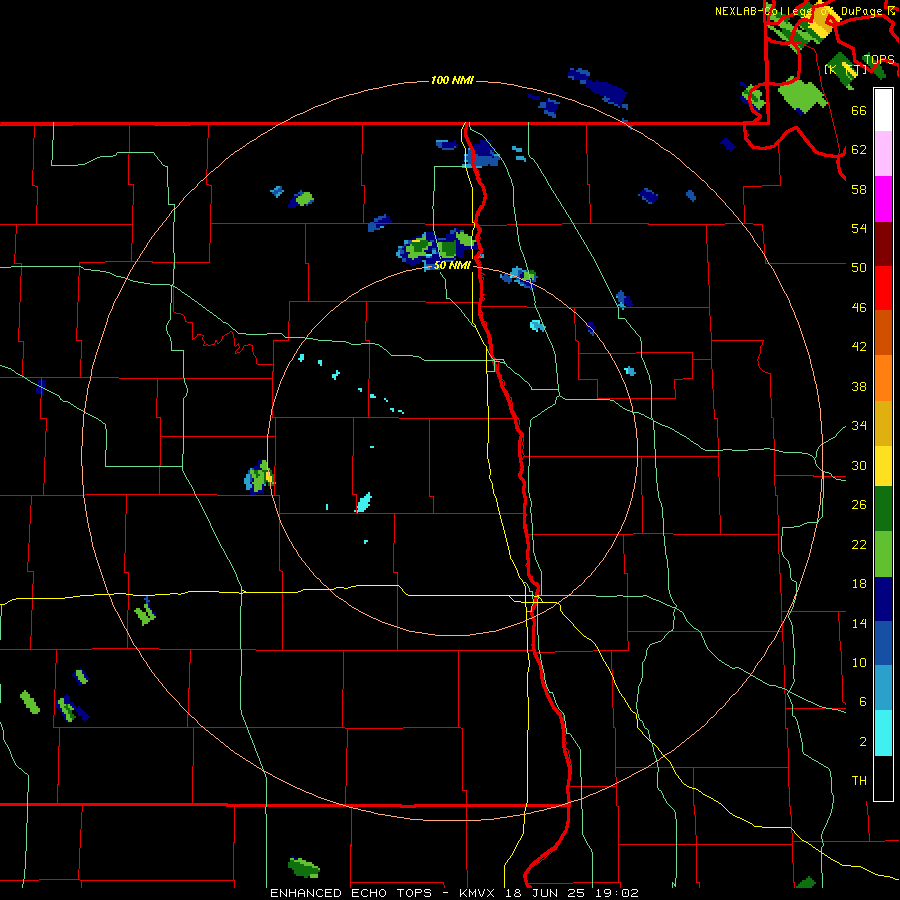Screen dimensions: 900x900
Task: Click the 66 legend value
Action: pyautogui.click(x=859, y=110)
